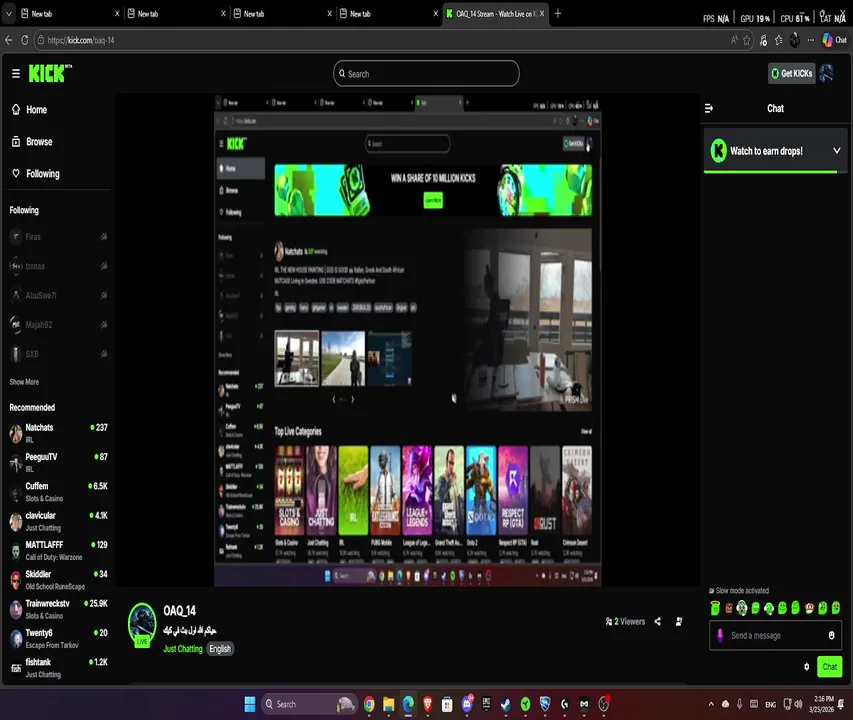
Task: Open Google Chrome from the taskbar
Action: click(369, 704)
